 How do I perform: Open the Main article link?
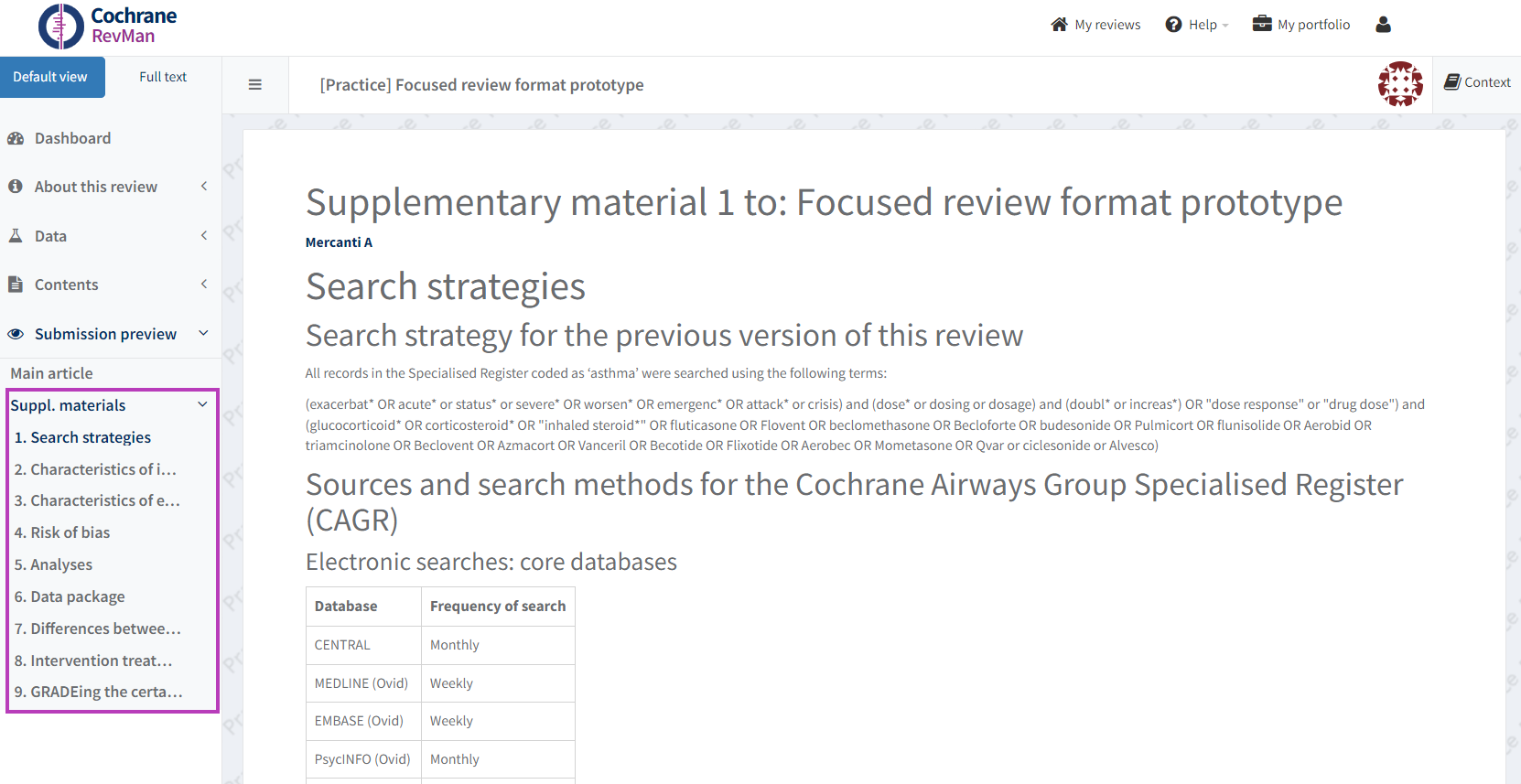52,373
